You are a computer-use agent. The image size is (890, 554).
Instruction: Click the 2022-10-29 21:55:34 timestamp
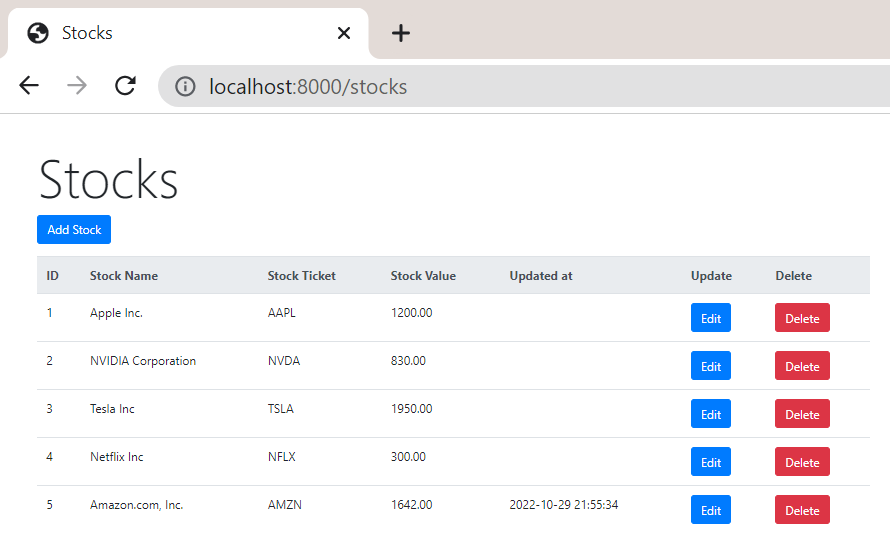click(564, 505)
